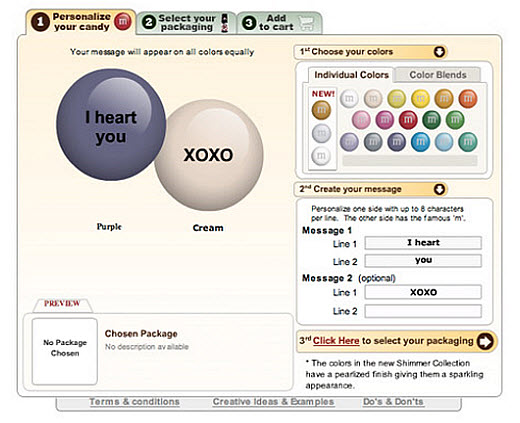Collapse the Choose your colors section arrow
Image resolution: width=520 pixels, height=423 pixels.
coord(439,52)
